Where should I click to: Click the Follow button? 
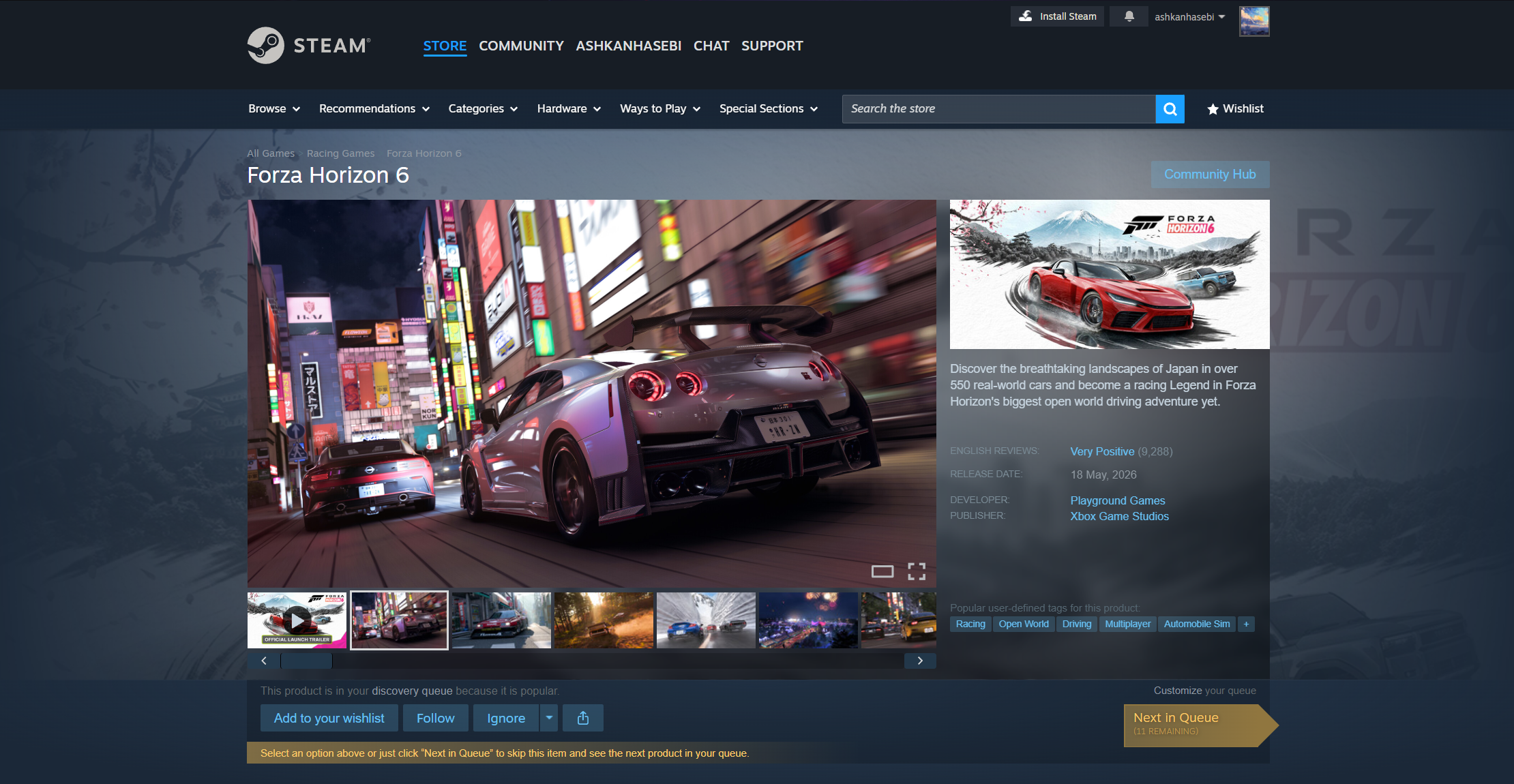pyautogui.click(x=436, y=718)
